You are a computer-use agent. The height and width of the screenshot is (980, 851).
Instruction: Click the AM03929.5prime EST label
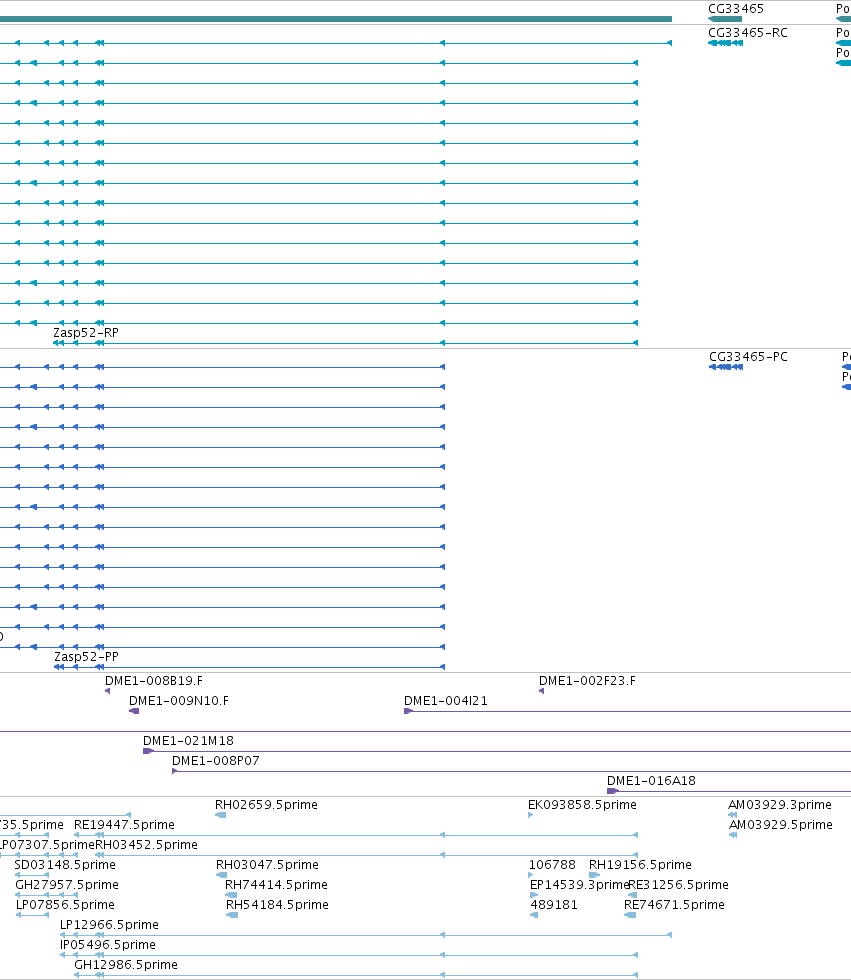pos(780,824)
